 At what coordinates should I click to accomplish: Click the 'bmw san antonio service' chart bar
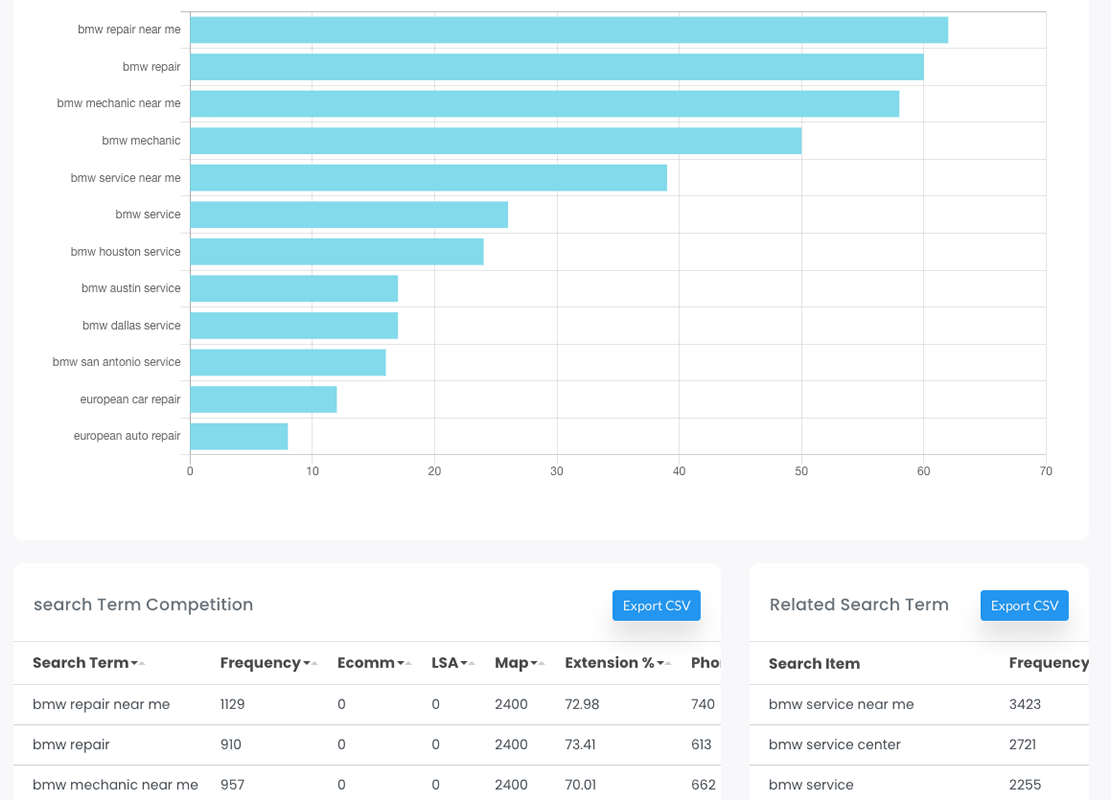point(288,362)
